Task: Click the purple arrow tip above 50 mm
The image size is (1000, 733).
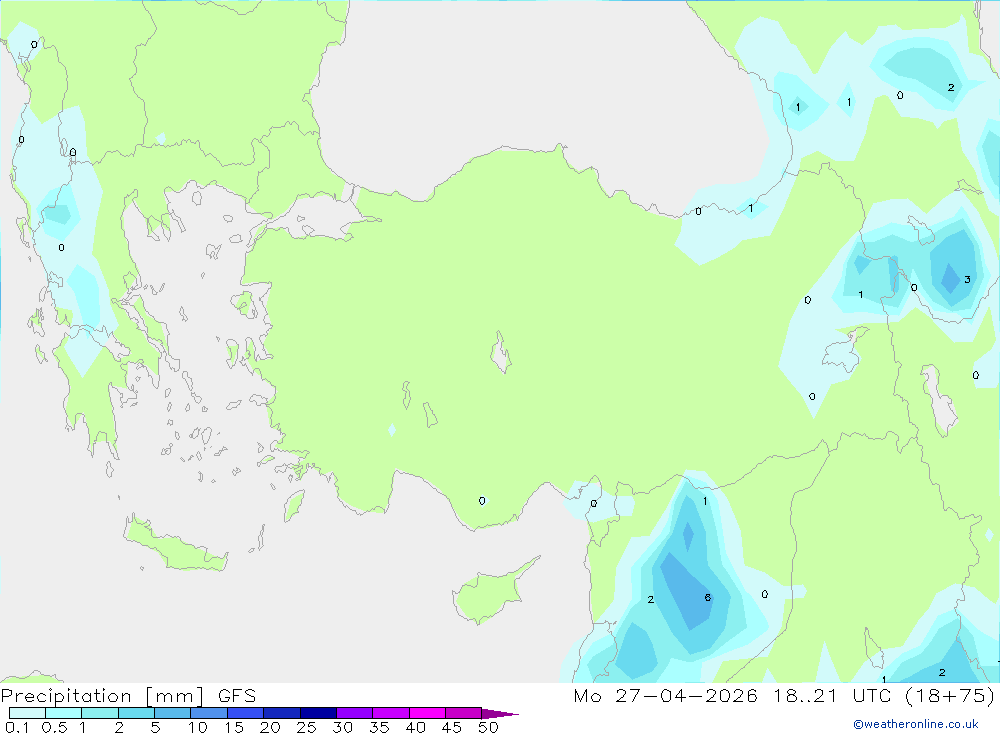Action: point(500,714)
